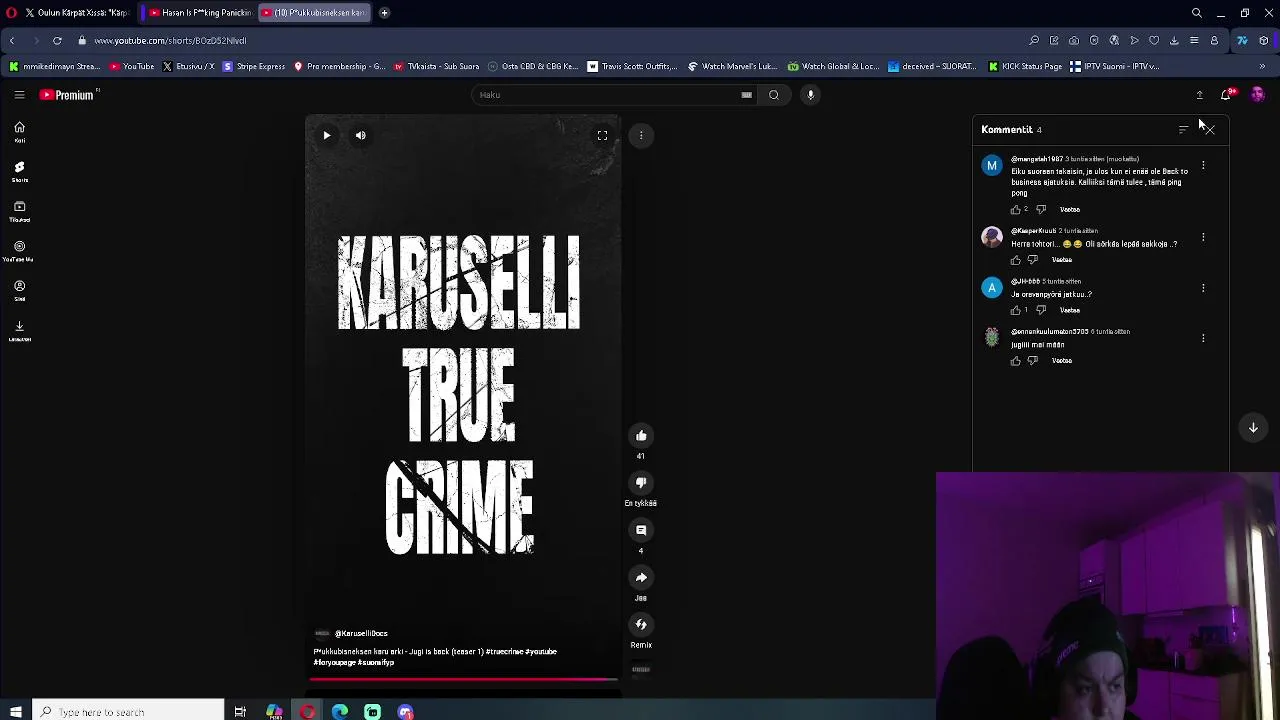The width and height of the screenshot is (1280, 720).
Task: Like the @JH-666 comment
Action: point(1016,310)
